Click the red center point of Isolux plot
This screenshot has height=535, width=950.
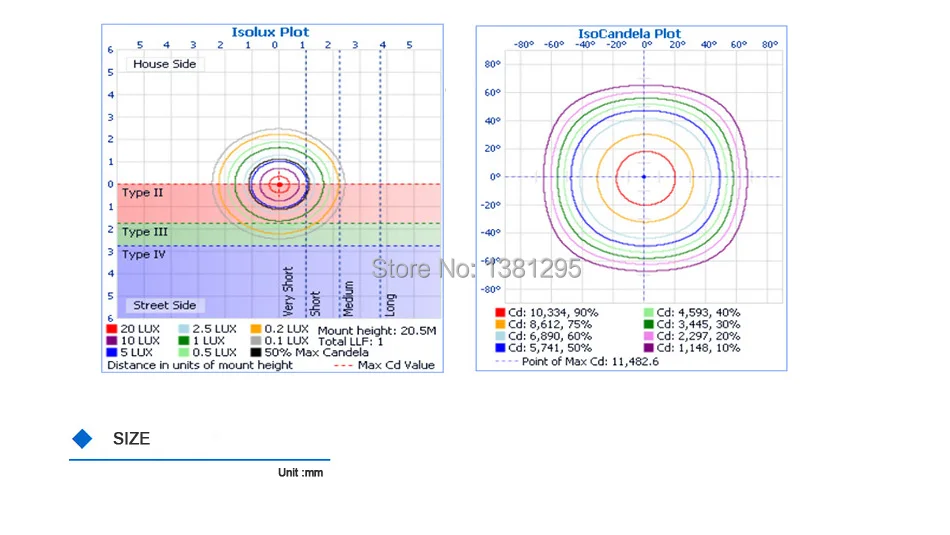279,184
